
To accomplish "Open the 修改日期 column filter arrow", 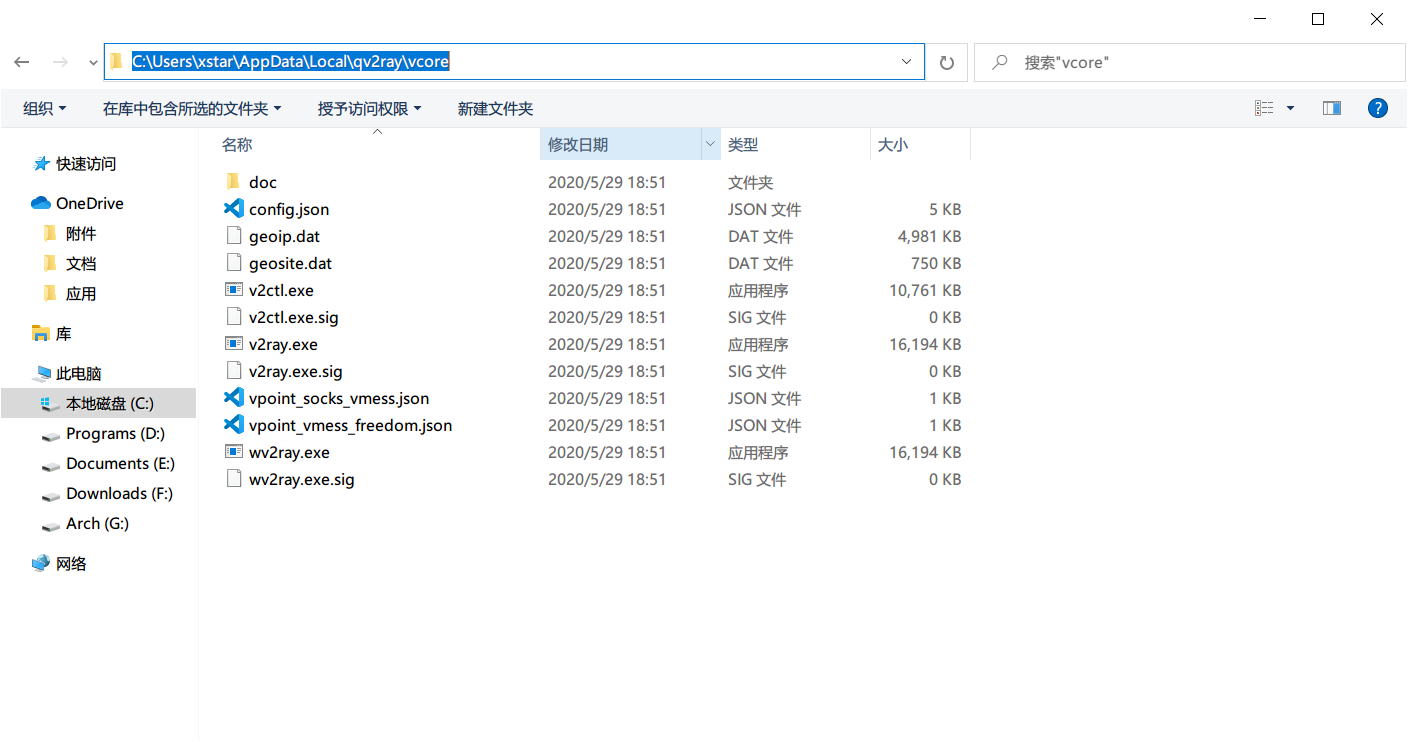I will tap(711, 145).
